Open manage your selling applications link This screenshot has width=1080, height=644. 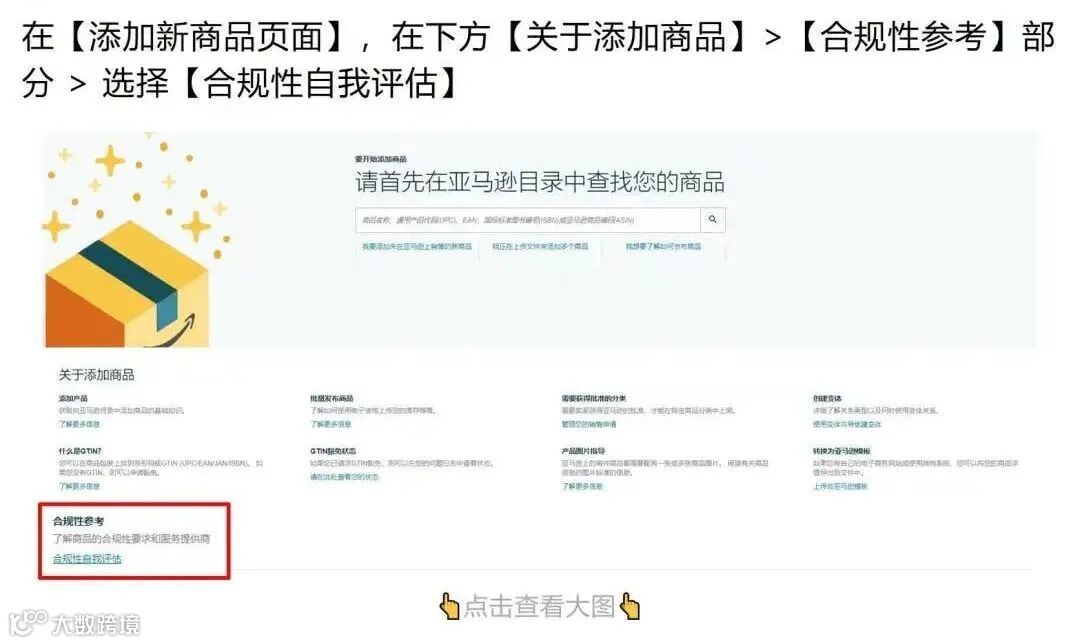click(589, 424)
